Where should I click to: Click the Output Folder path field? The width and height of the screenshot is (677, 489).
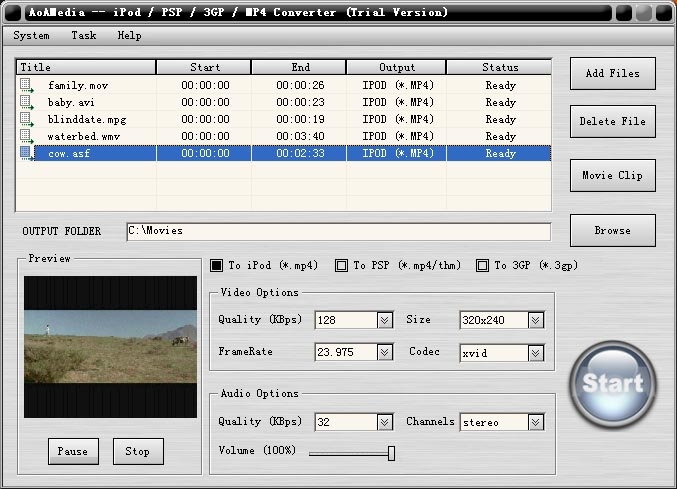(x=338, y=231)
